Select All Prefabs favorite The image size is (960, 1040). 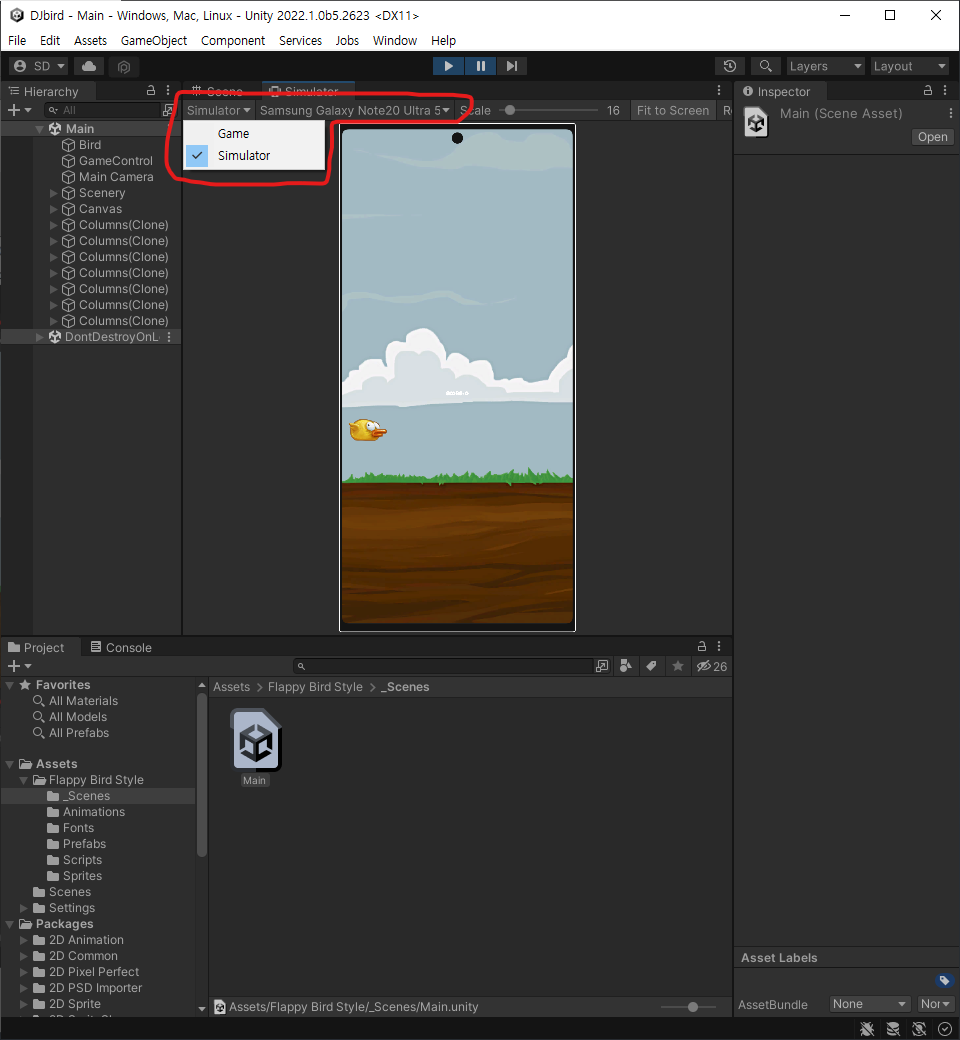coord(78,733)
